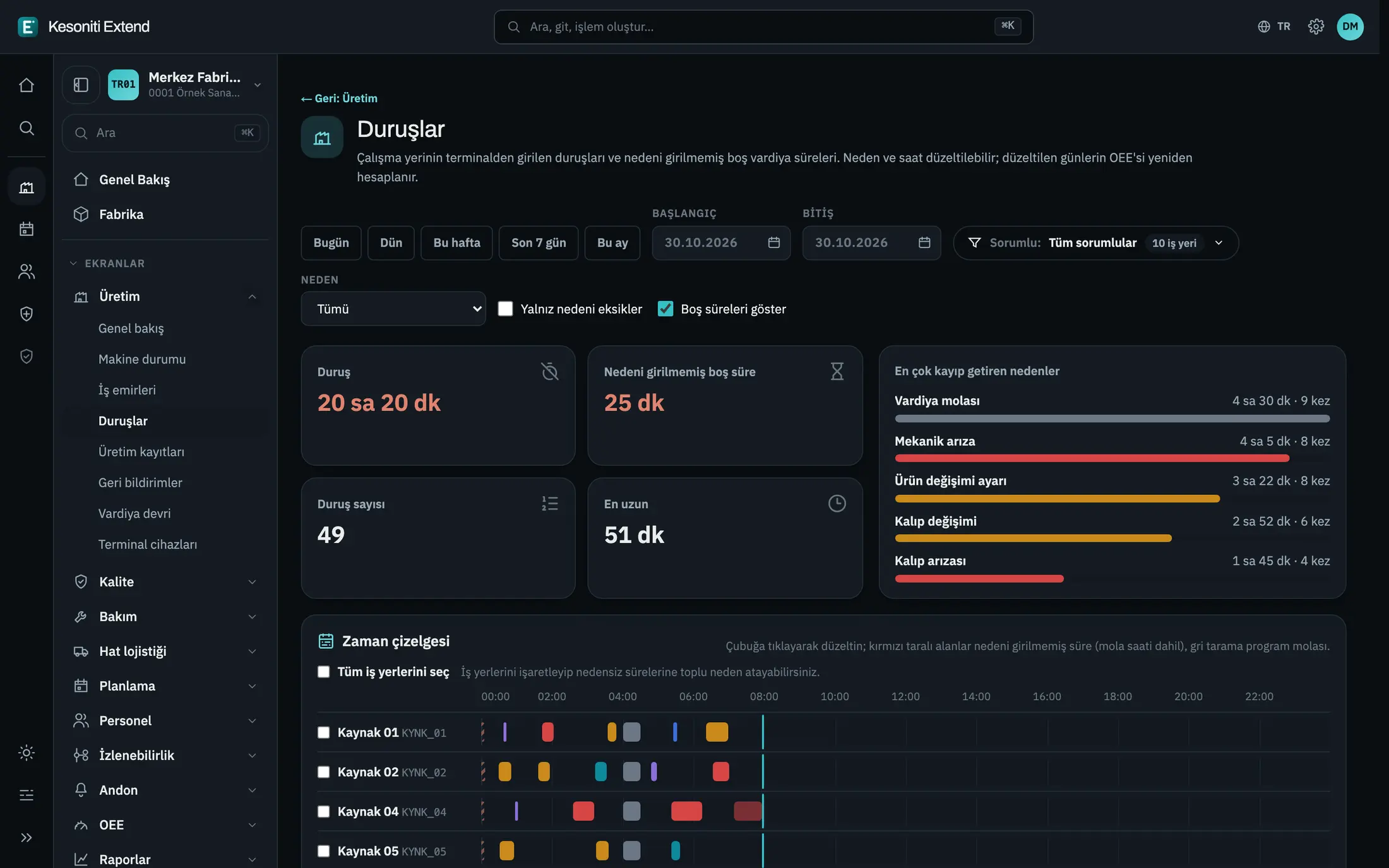Click the 'Bugün' quick range button
The width and height of the screenshot is (1389, 868).
331,243
